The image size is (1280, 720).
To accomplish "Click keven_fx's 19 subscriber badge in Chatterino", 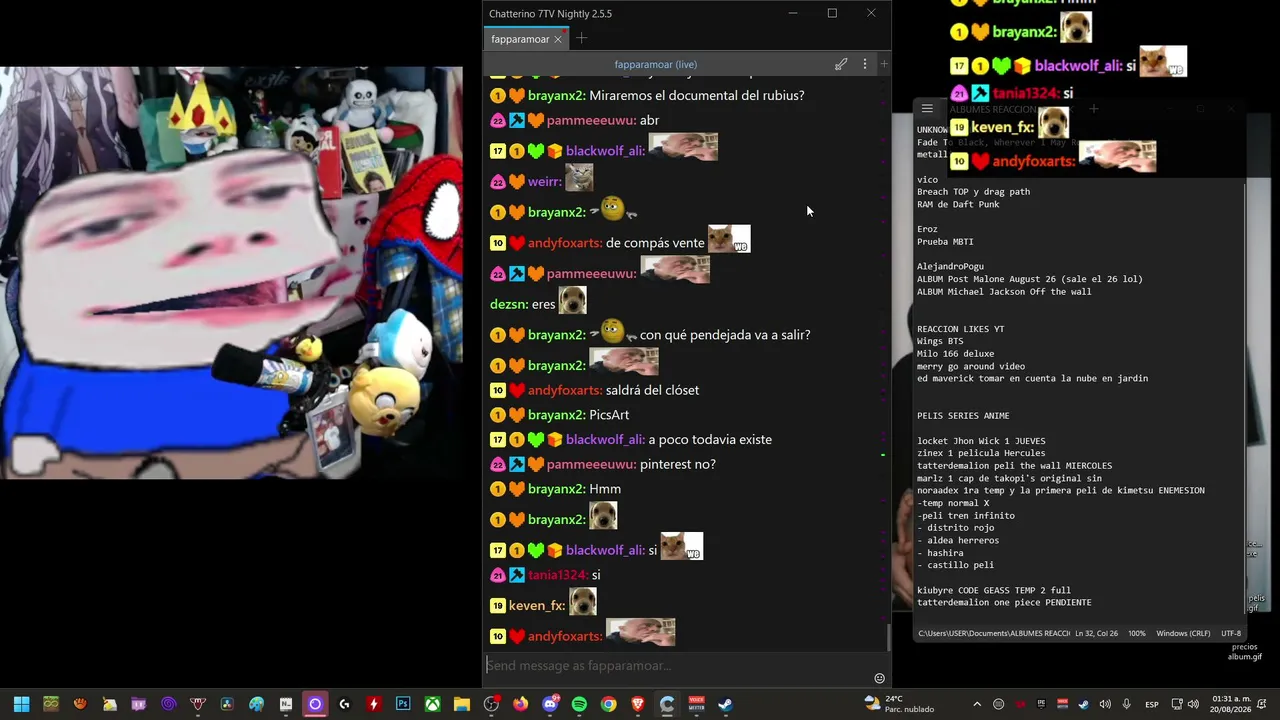I will pos(498,606).
